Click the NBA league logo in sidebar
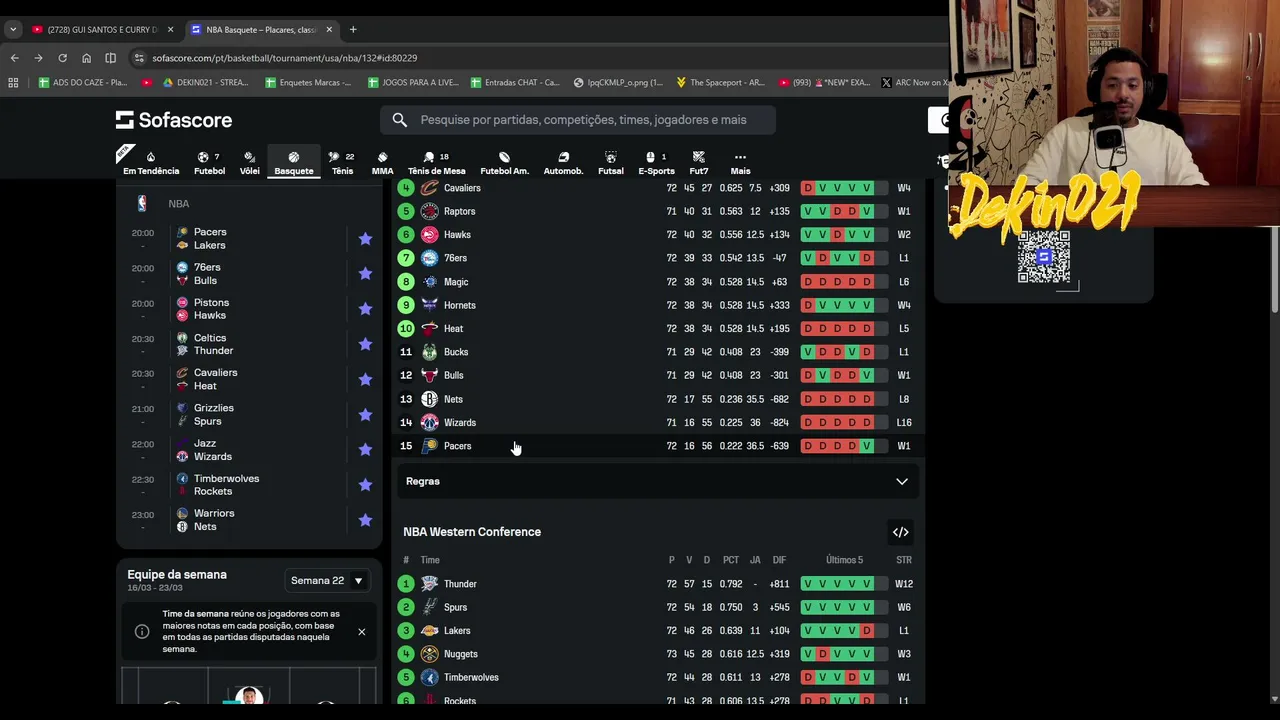 pyautogui.click(x=142, y=204)
